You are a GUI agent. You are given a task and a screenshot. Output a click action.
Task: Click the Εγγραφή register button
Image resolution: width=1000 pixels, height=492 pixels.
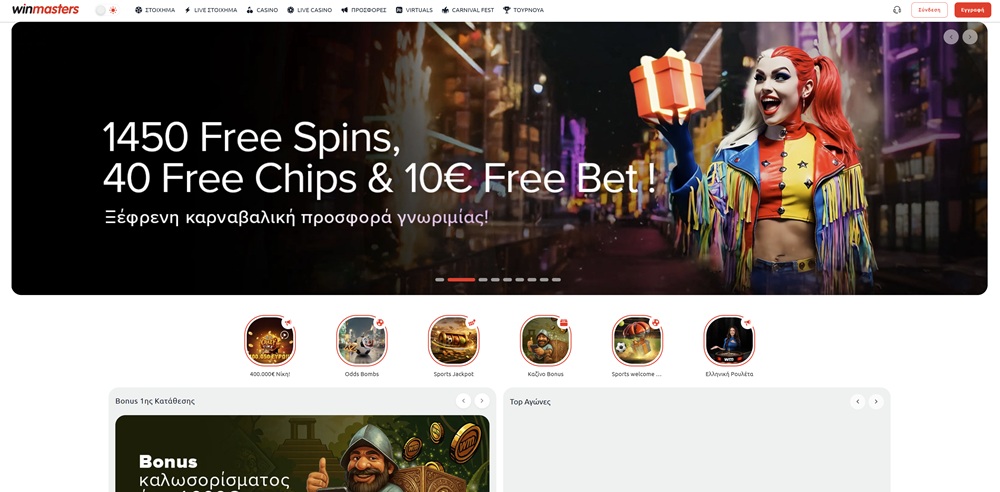973,10
